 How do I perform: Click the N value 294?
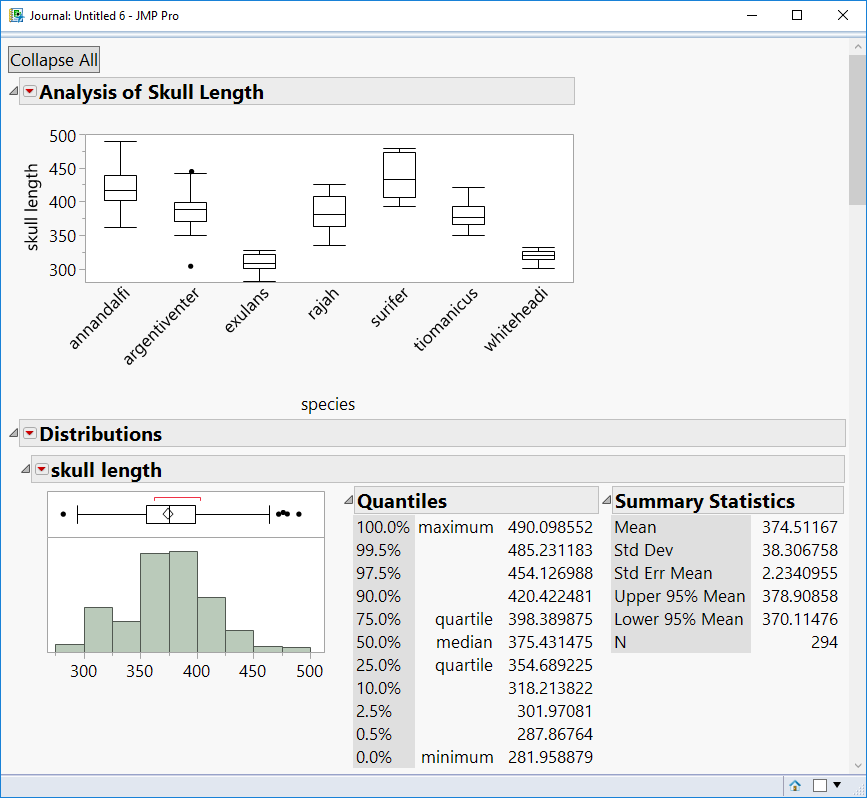coord(824,642)
